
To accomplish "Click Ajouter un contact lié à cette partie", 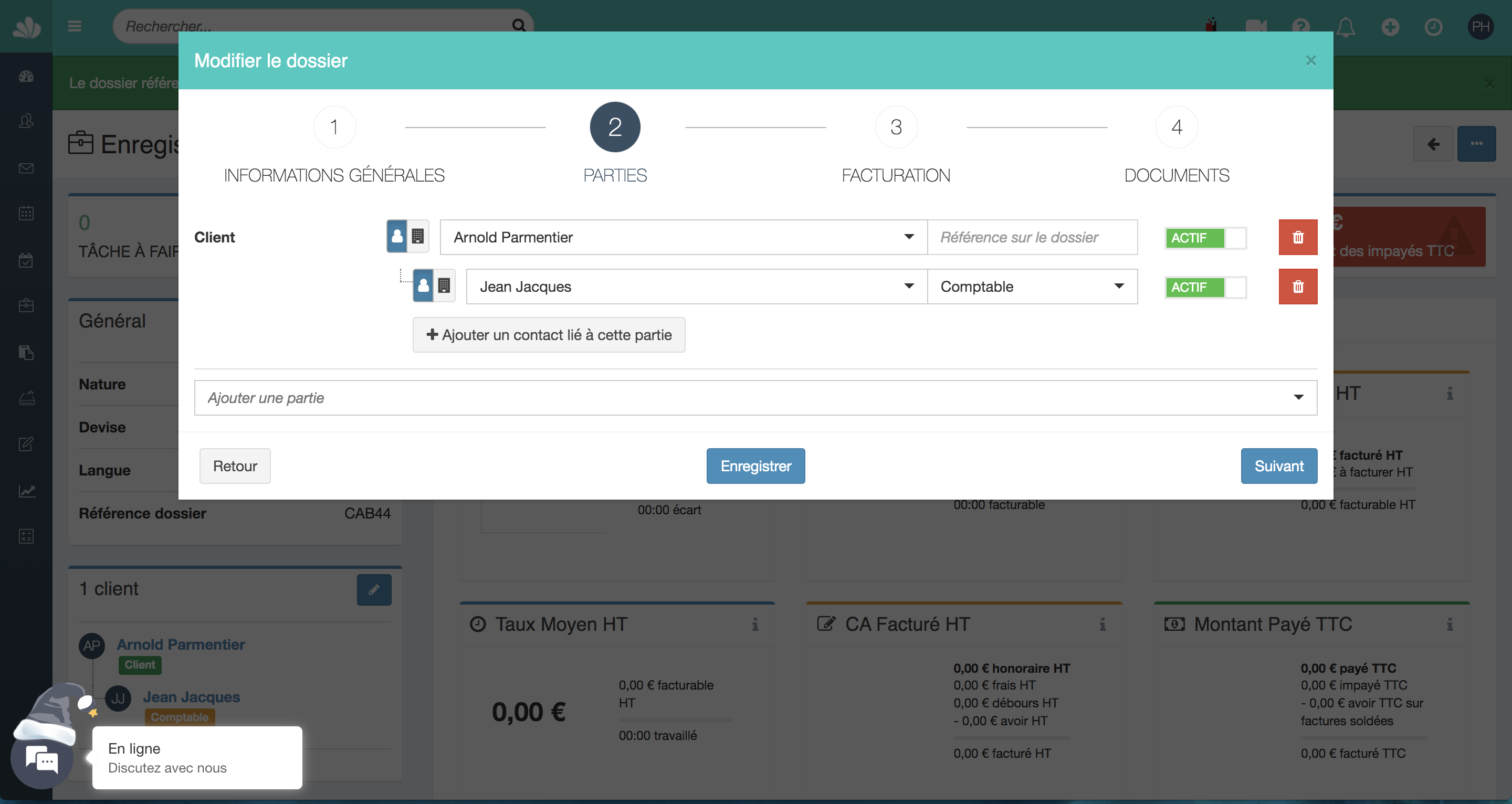I will [549, 334].
